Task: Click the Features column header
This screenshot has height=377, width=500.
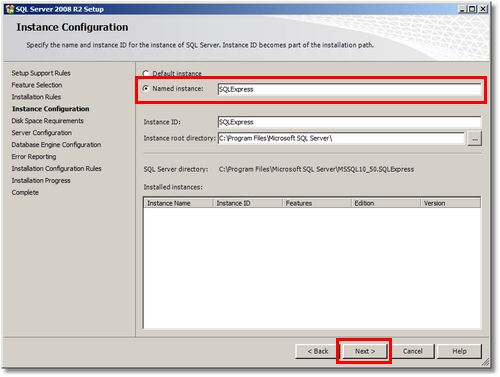Action: pos(317,203)
